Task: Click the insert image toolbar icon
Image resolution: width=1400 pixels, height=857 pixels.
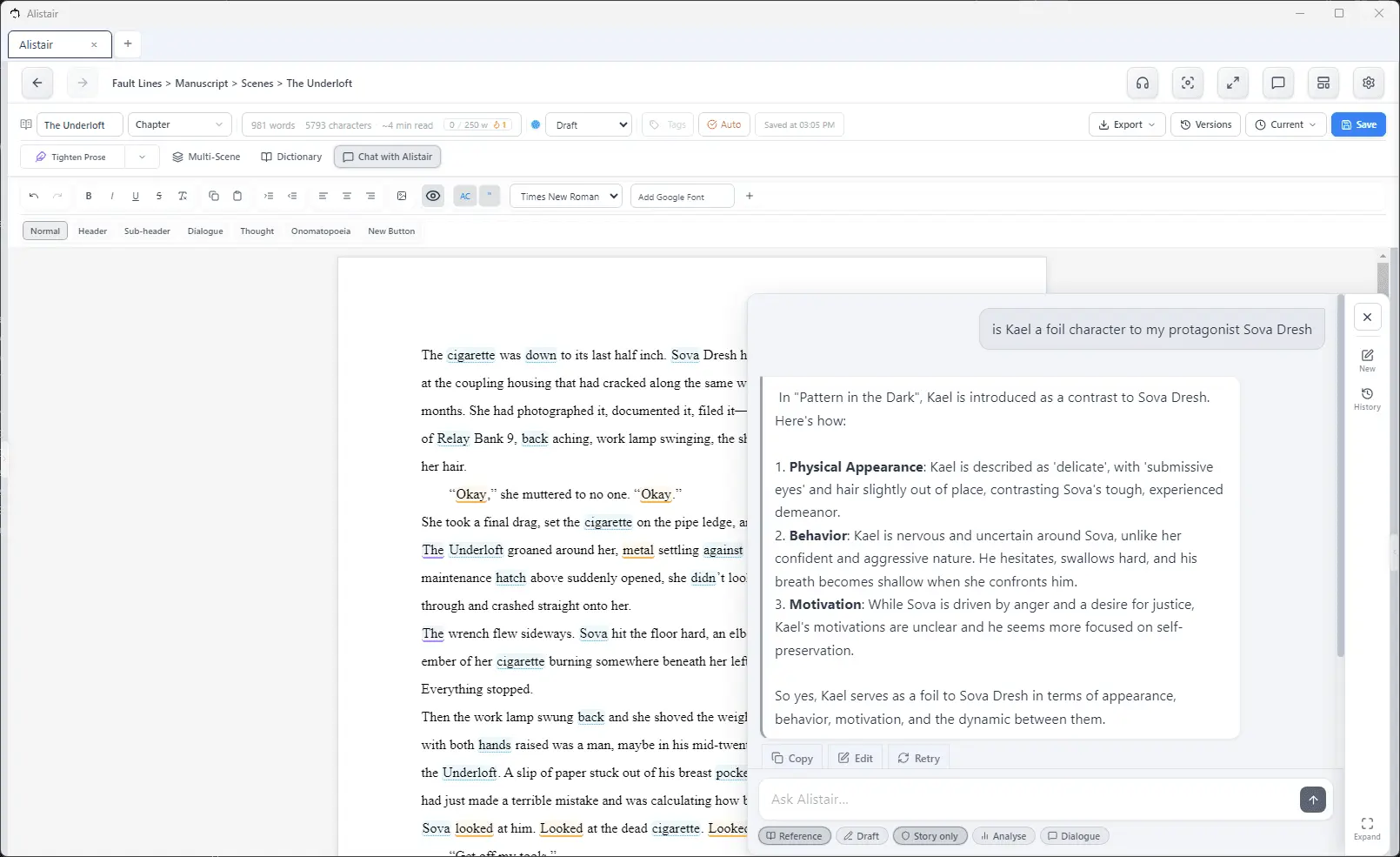Action: click(x=402, y=197)
